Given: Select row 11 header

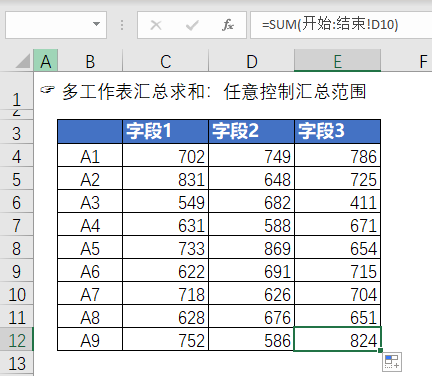Looking at the screenshot, I should tap(17, 316).
